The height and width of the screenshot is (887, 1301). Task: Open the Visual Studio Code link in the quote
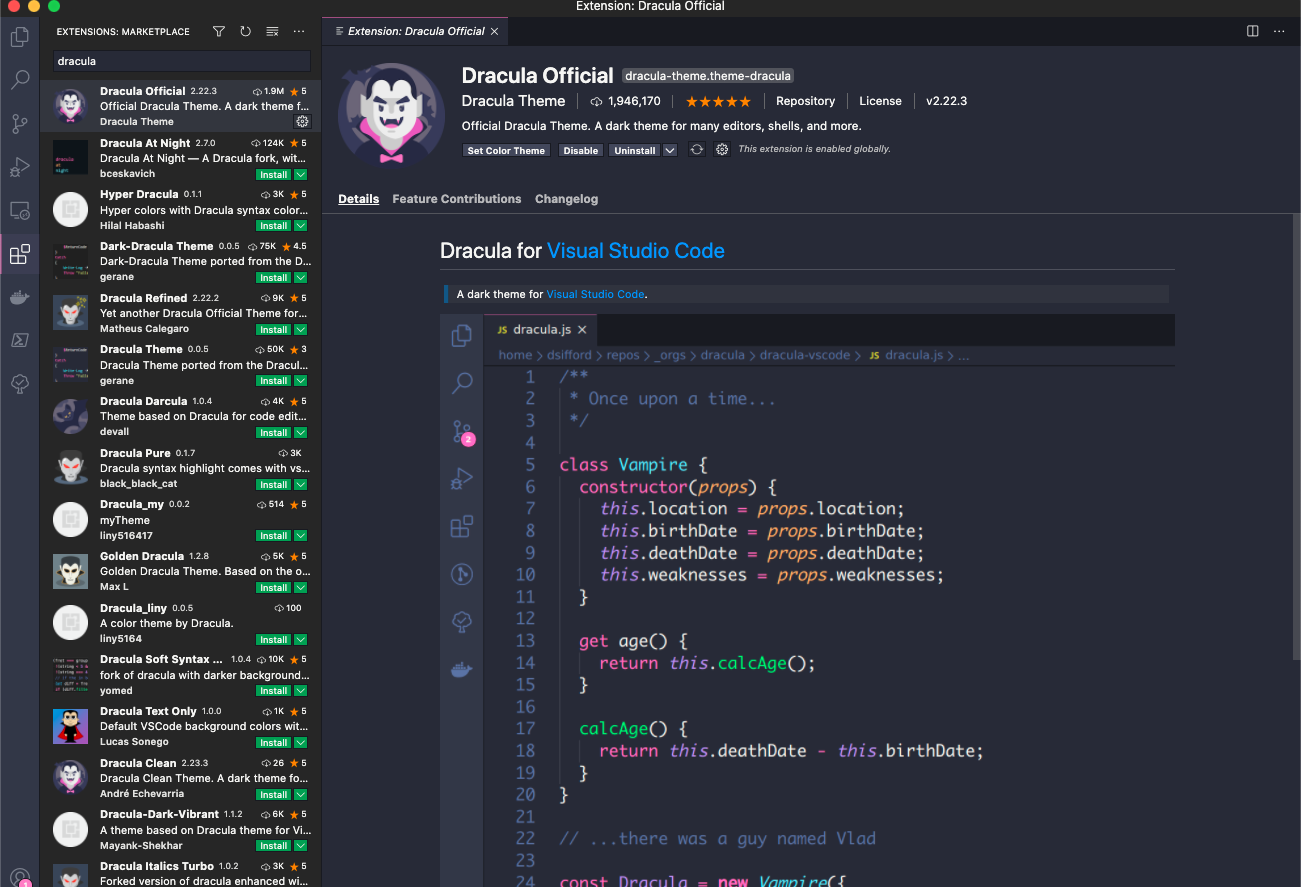(x=595, y=294)
